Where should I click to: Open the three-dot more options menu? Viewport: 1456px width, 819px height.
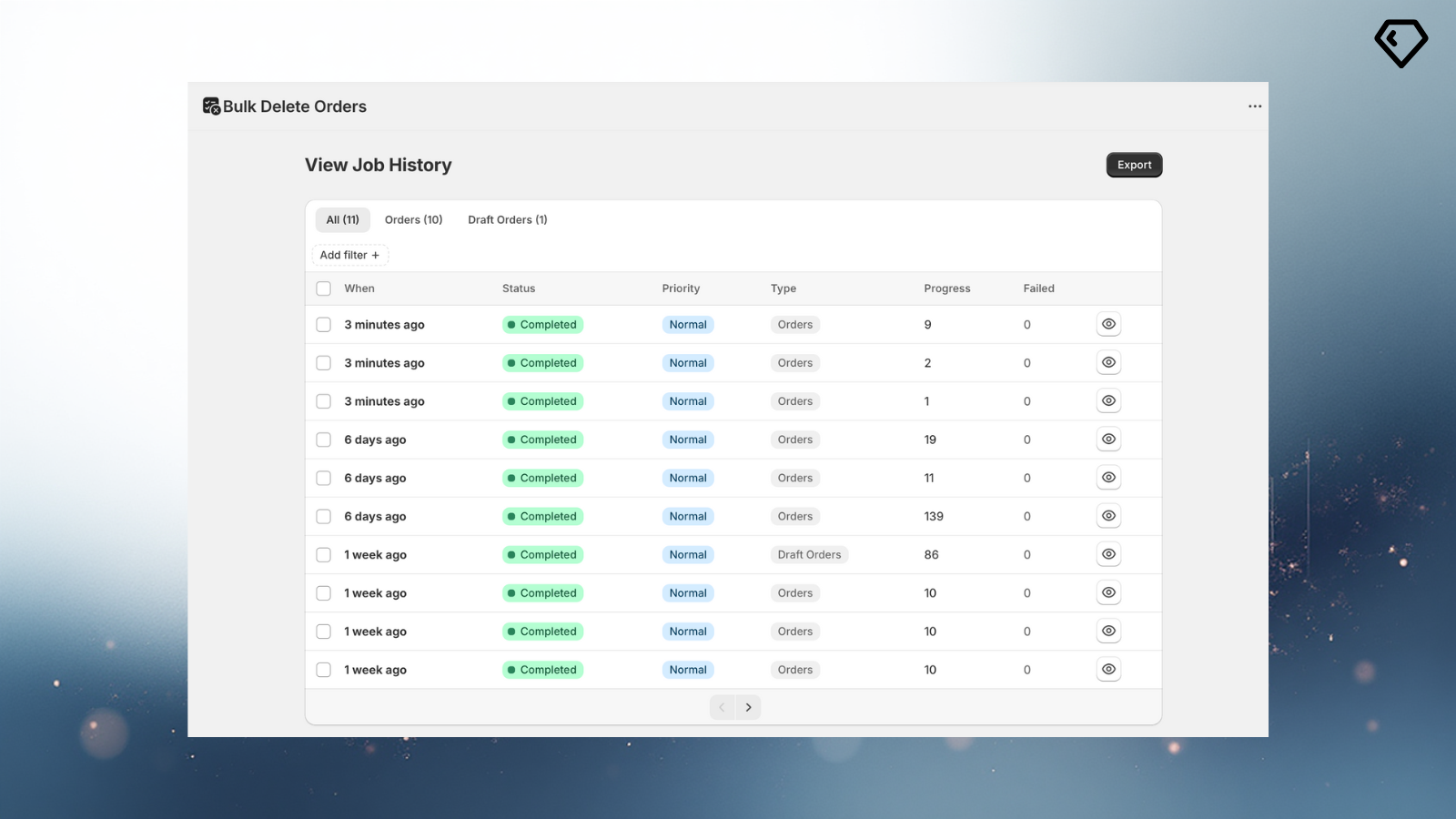pyautogui.click(x=1255, y=106)
